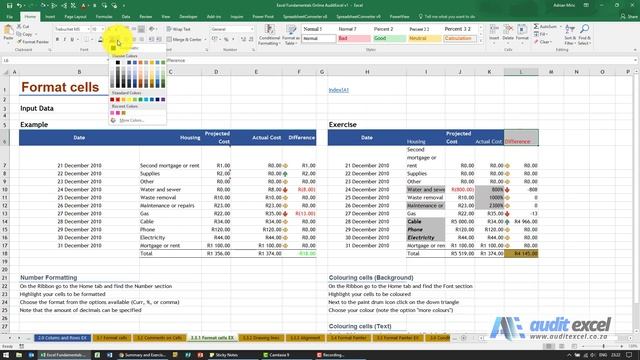
Task: Pick dark red standard colour swatch
Action: [x=112, y=100]
